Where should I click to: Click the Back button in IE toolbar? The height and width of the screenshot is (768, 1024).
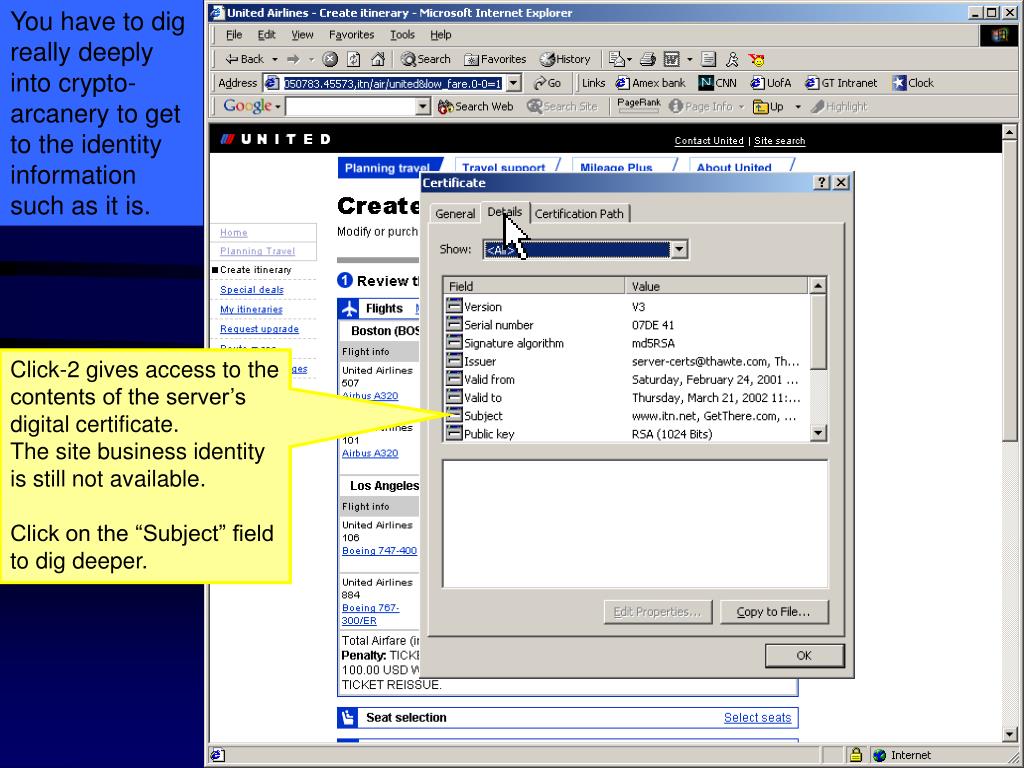point(244,59)
